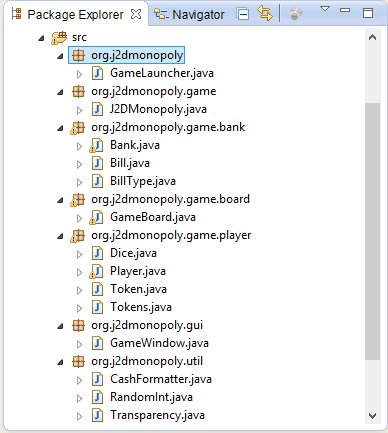Screen dimensions: 388x433
Task: Click the GameLauncher.java file icon
Action: point(97,73)
